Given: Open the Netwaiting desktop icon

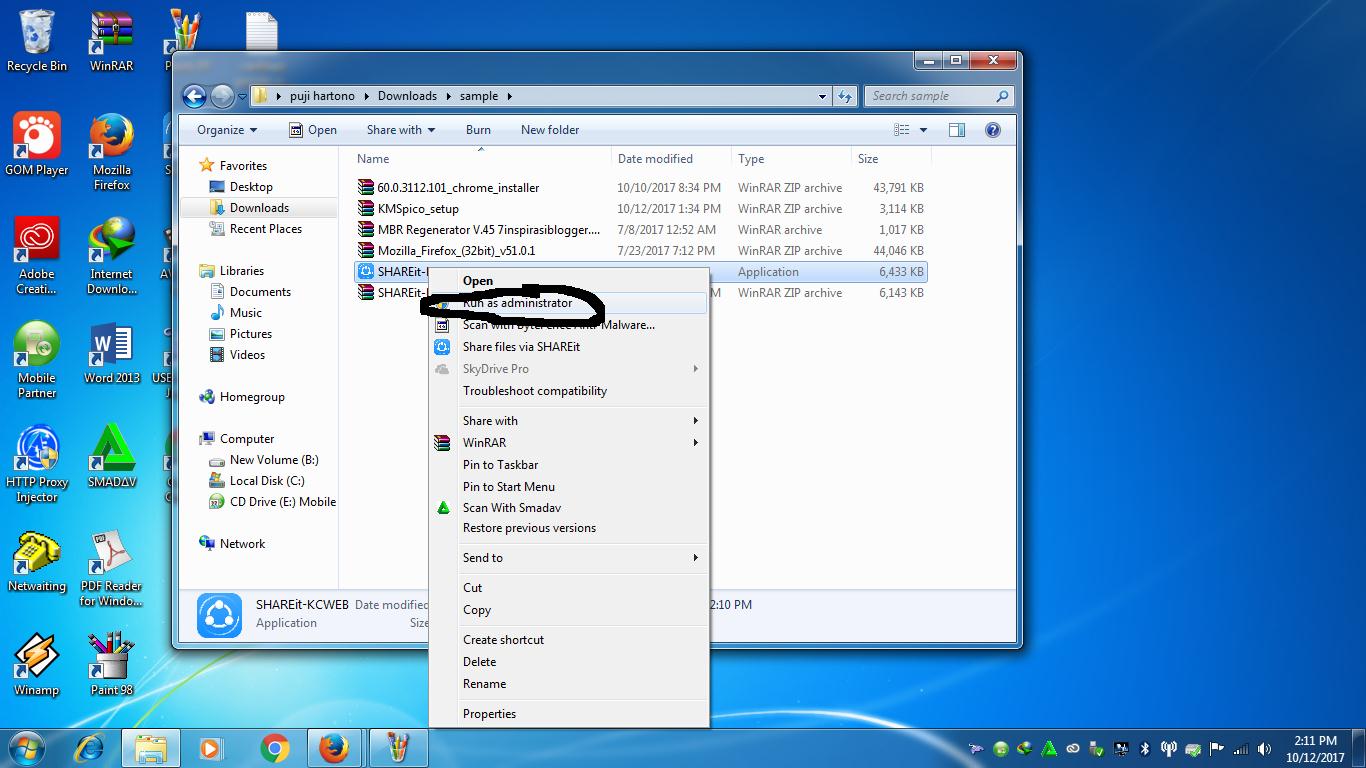Looking at the screenshot, I should pos(37,560).
